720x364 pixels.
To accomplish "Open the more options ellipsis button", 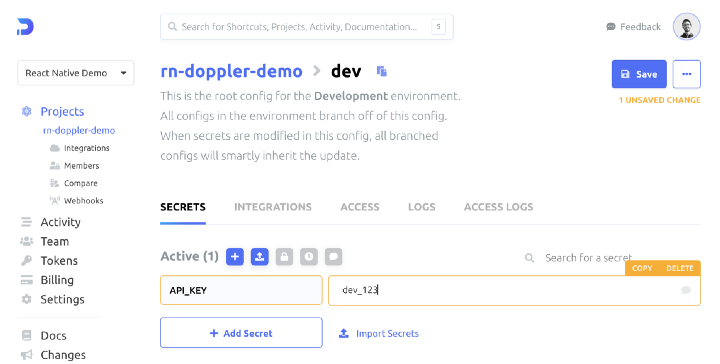I will [x=686, y=74].
